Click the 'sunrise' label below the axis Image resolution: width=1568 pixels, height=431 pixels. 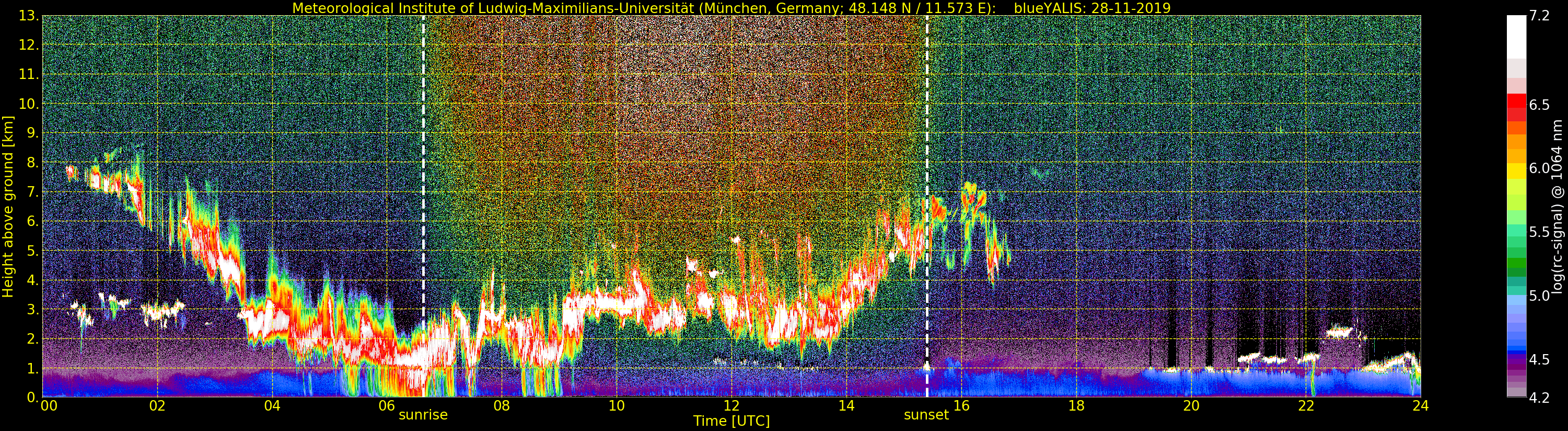pyautogui.click(x=423, y=415)
